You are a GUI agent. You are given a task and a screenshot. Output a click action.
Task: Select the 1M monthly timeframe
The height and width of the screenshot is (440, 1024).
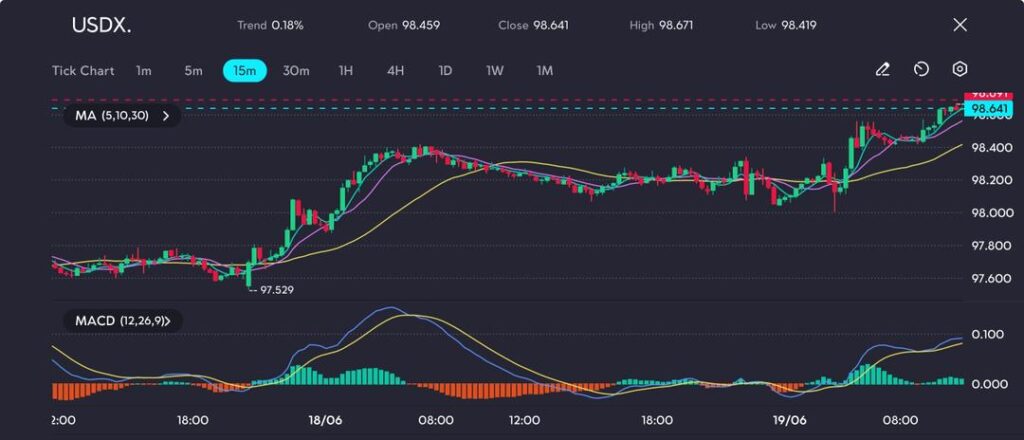(x=544, y=71)
